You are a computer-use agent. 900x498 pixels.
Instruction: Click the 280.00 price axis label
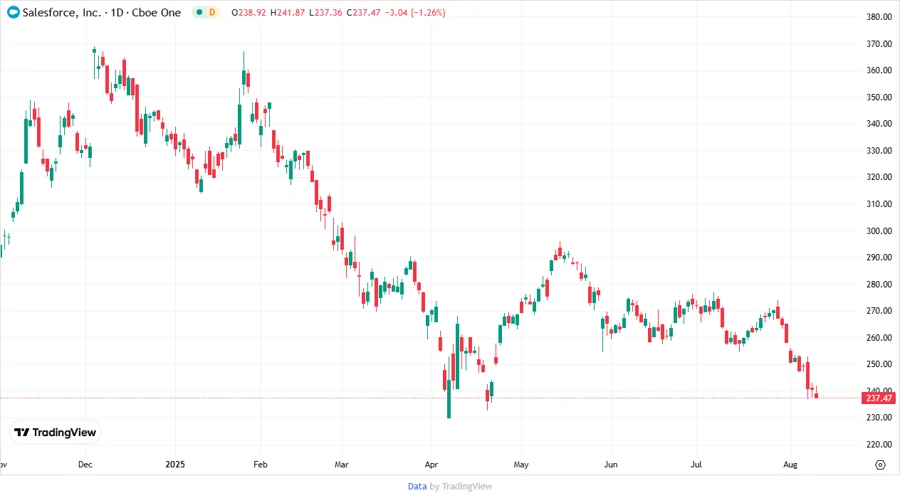pos(879,284)
